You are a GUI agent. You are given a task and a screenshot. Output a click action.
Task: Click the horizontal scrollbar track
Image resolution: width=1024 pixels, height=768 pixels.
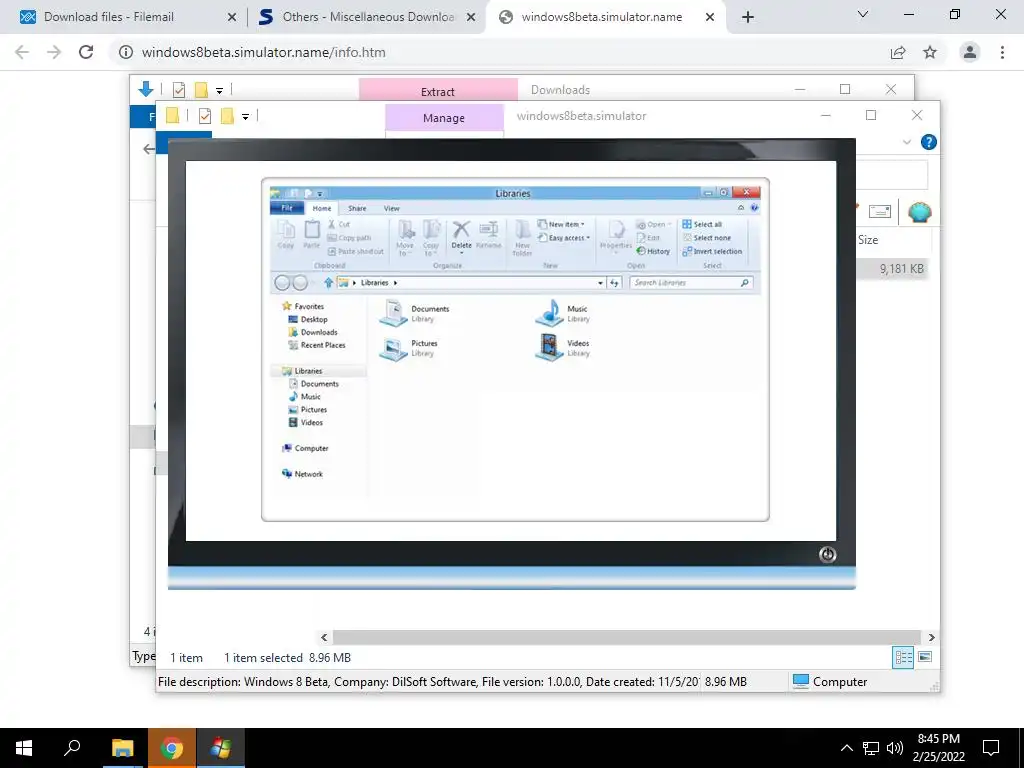pyautogui.click(x=627, y=637)
